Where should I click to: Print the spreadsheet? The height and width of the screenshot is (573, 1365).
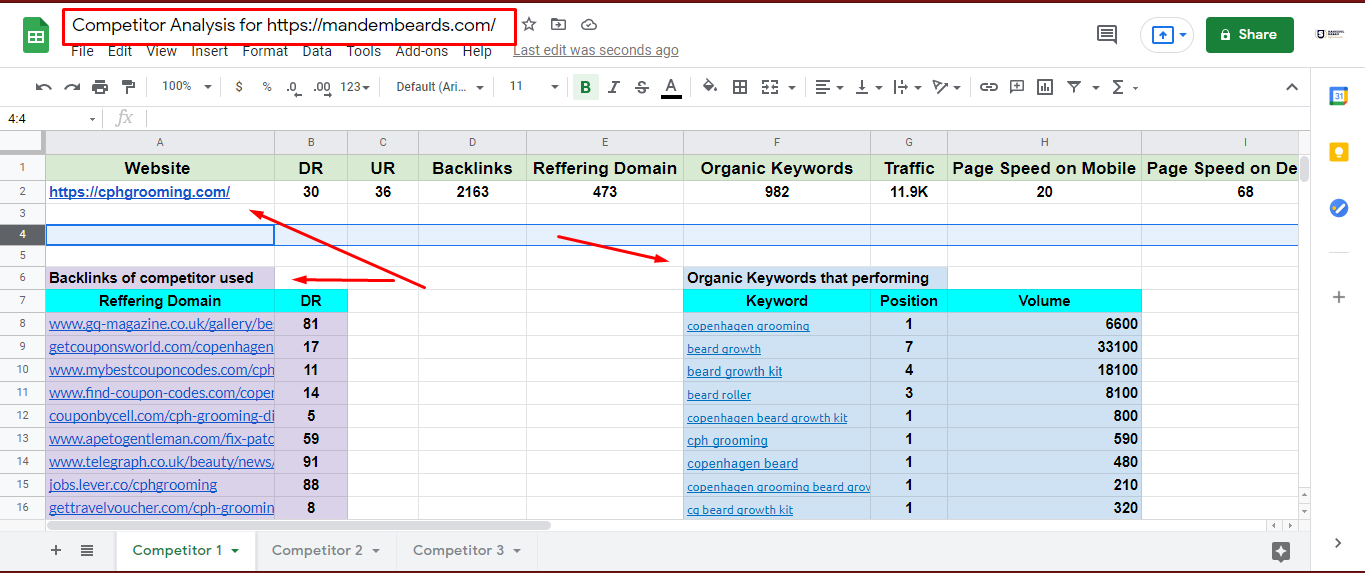100,87
